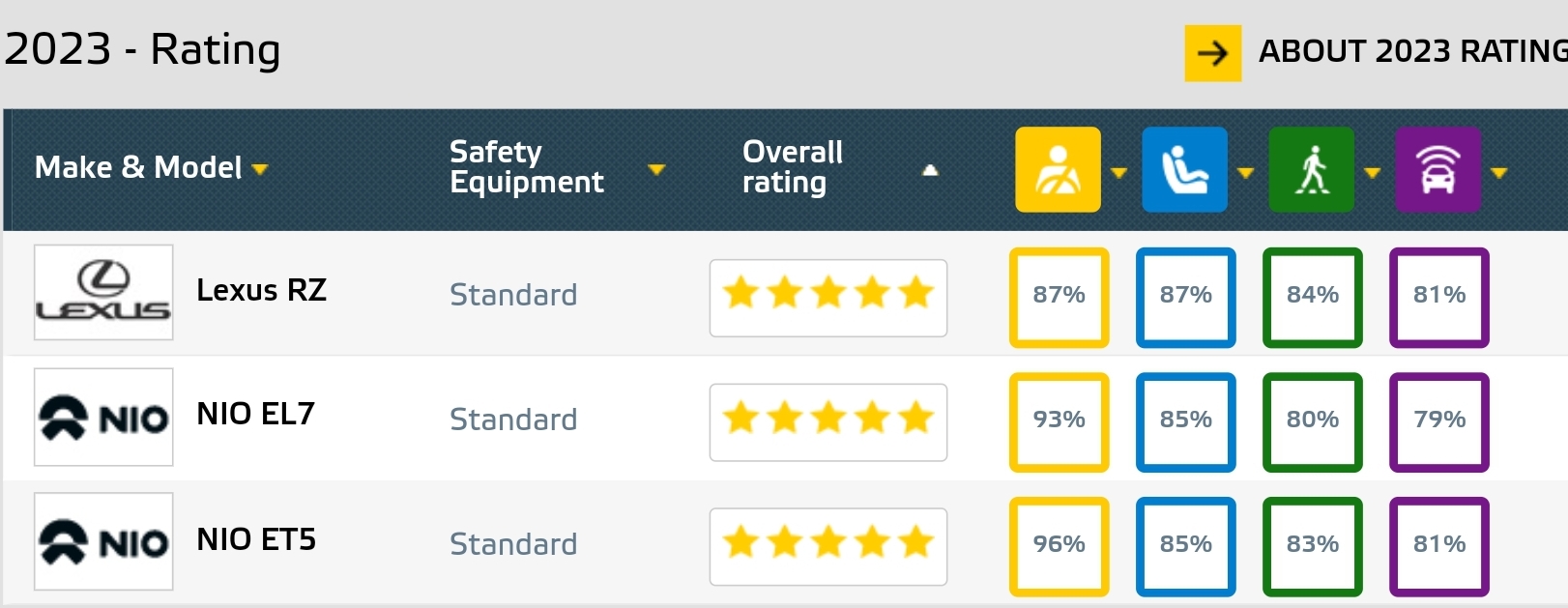Click Lexus RZ 87% yellow adult occupant score

[x=1059, y=298]
